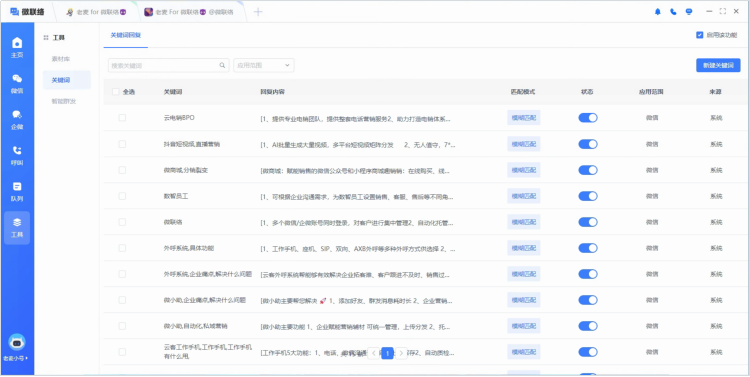Viewport: 750px width, 377px height.
Task: Click keyword 微小助,企业痛点,解决什么问题
Action: tap(205, 300)
